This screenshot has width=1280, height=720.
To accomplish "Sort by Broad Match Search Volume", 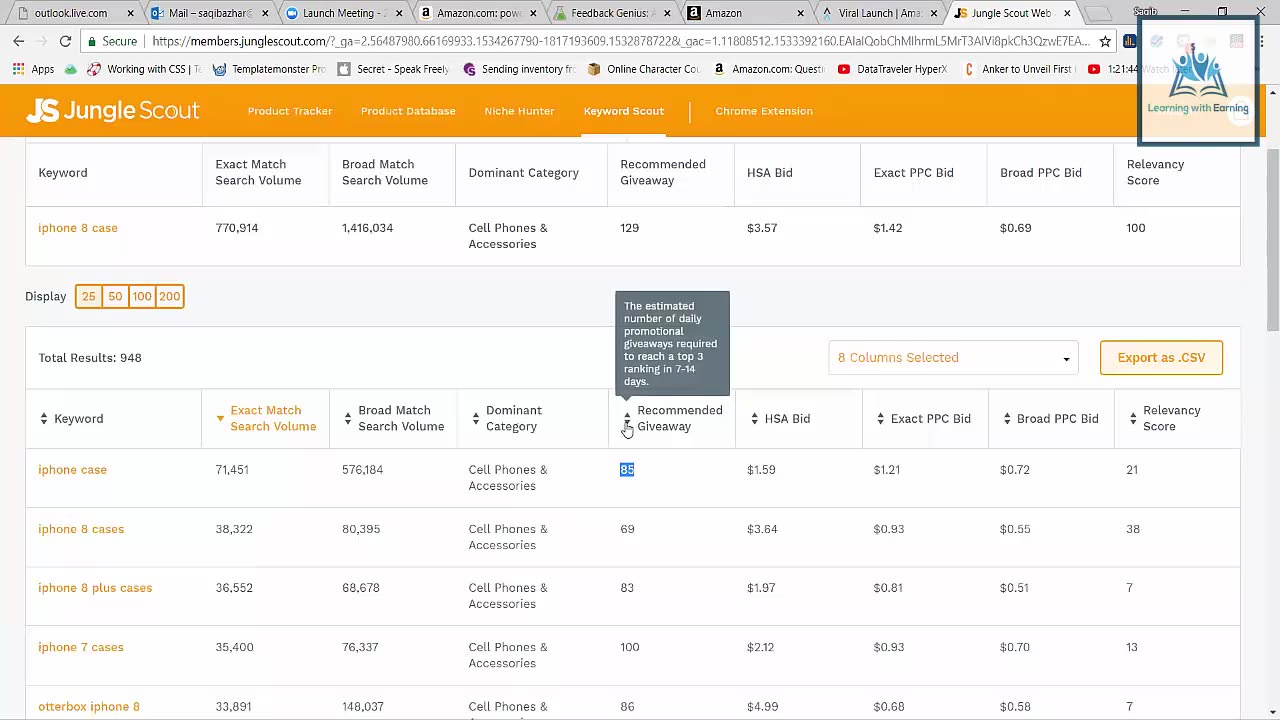I will (x=347, y=419).
